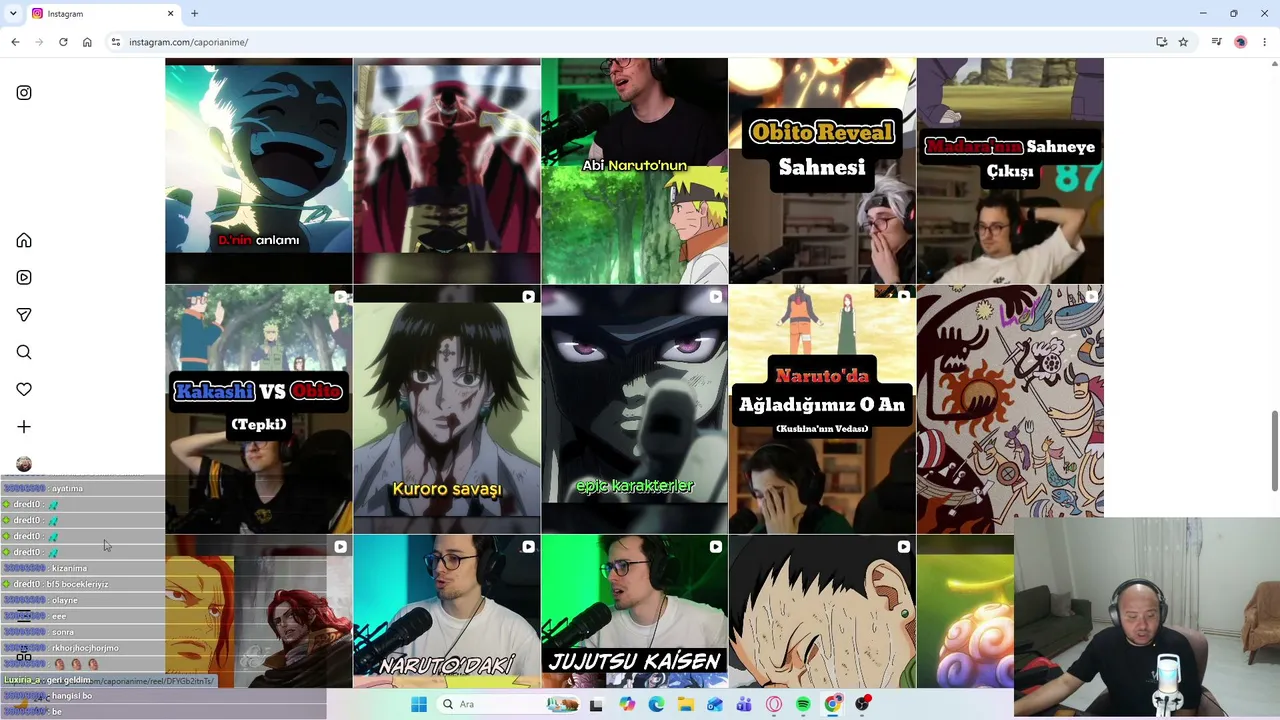Click chat message 'sonra'

click(x=63, y=632)
